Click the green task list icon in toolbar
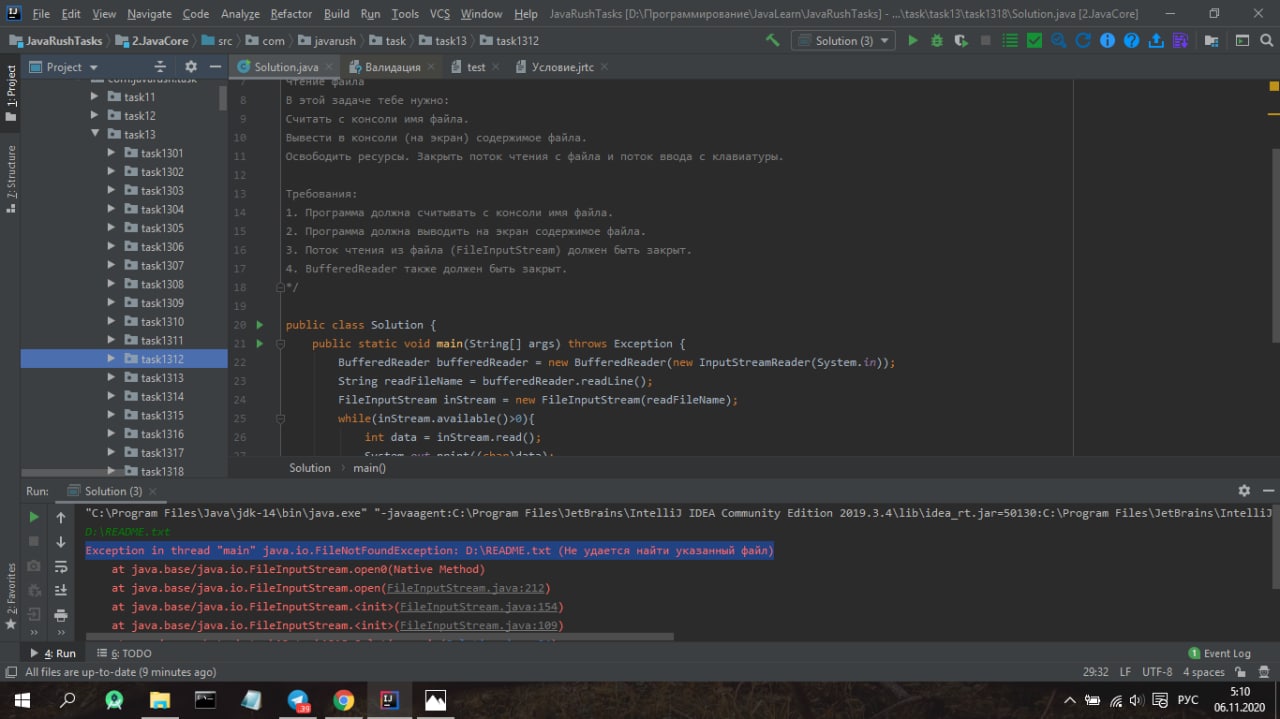 click(x=1010, y=41)
